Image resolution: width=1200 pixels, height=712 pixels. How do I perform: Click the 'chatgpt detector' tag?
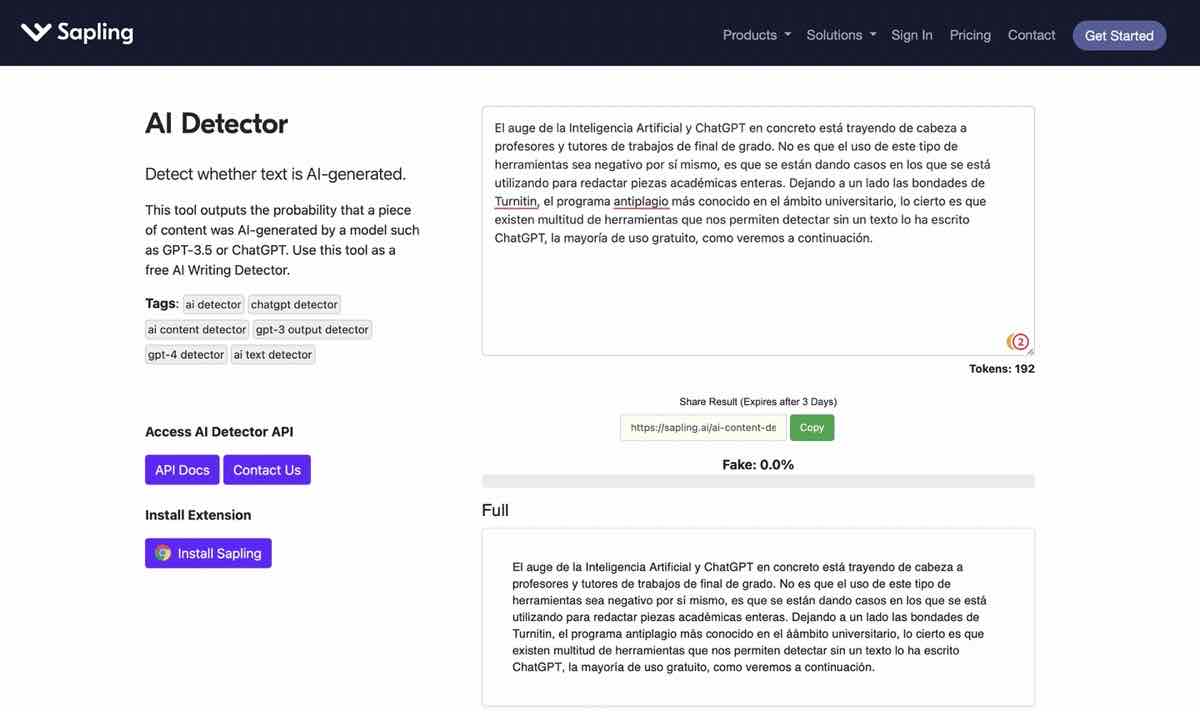294,304
